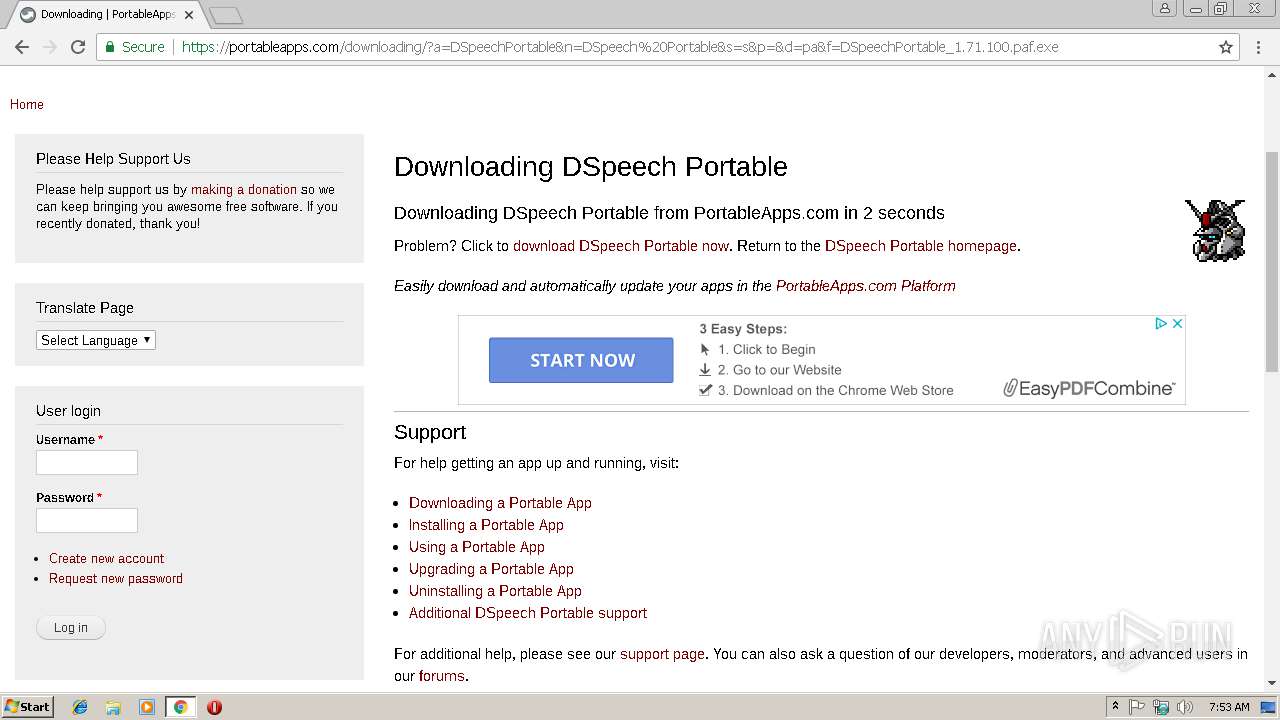Image resolution: width=1280 pixels, height=720 pixels.
Task: Open a new tab with the blank tab button
Action: click(226, 15)
